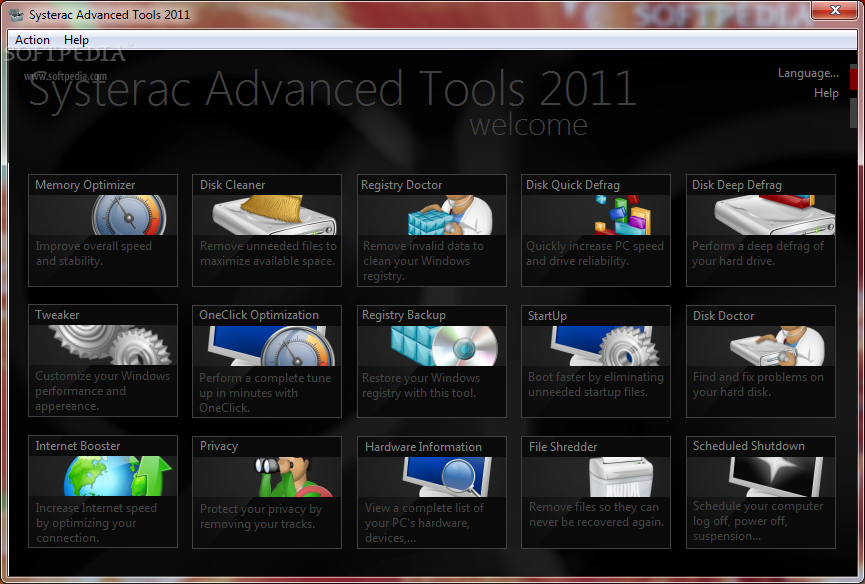Click the Privacy binoculars icon
This screenshot has width=865, height=584.
(x=293, y=477)
